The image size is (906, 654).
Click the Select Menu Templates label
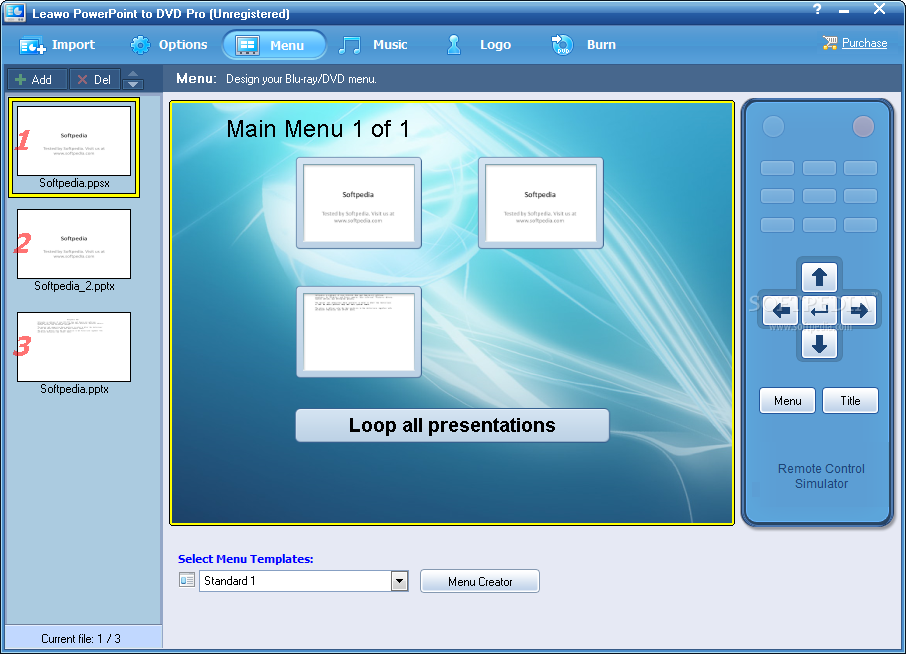(246, 559)
